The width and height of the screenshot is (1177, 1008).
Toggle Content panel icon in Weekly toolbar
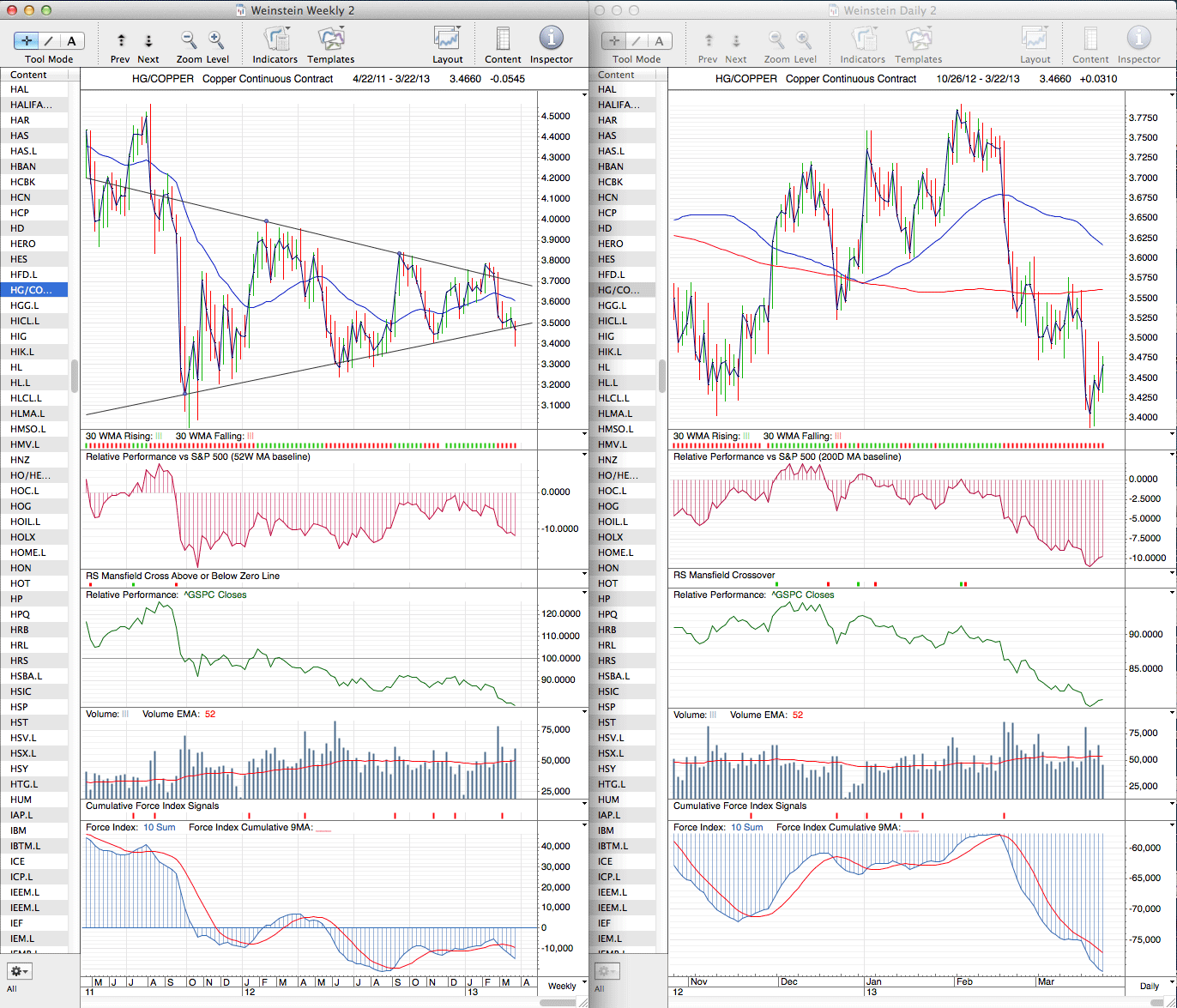tap(503, 40)
